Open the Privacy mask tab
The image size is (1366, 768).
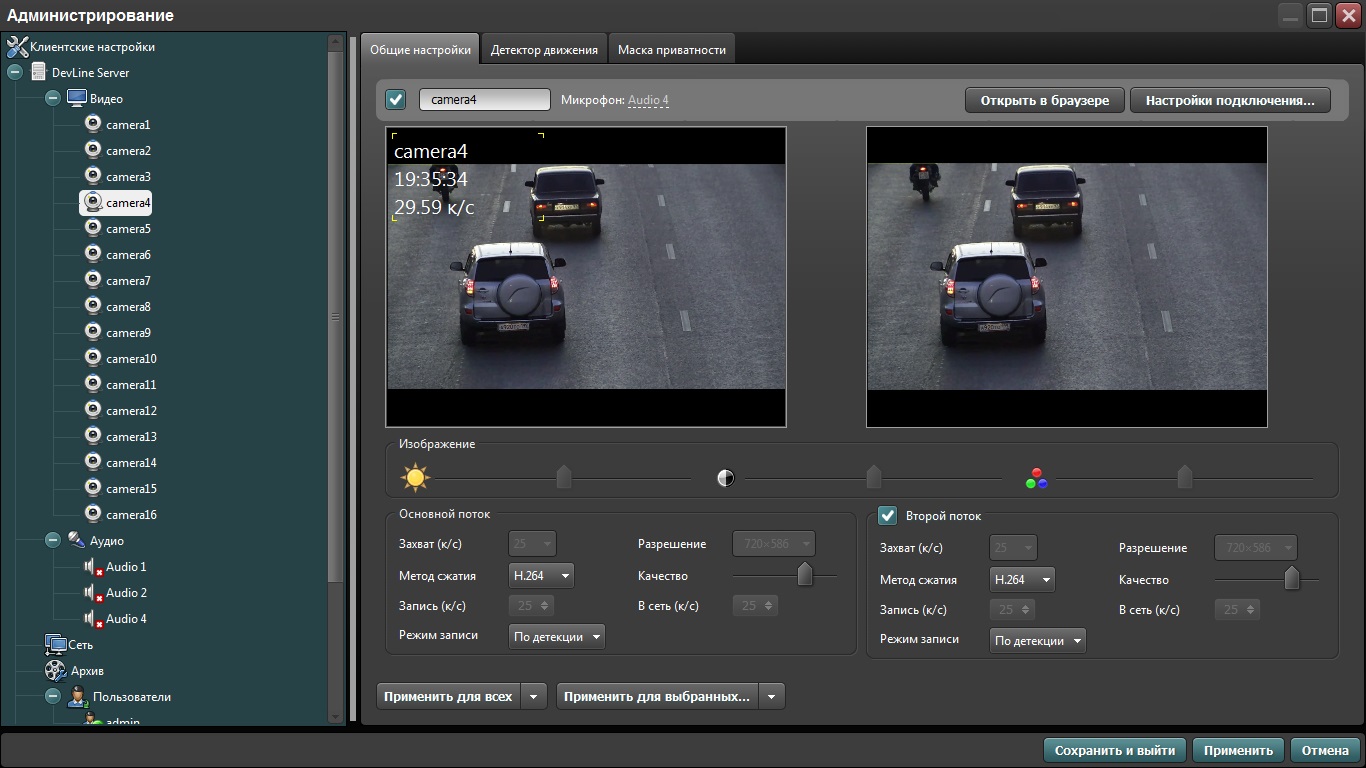tap(672, 50)
